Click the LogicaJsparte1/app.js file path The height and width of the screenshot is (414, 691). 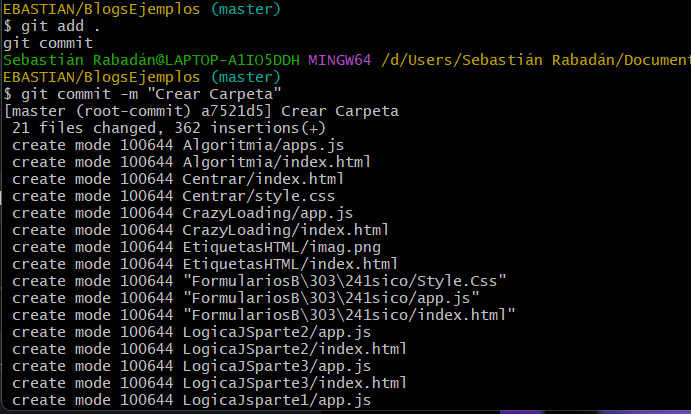pyautogui.click(x=276, y=400)
